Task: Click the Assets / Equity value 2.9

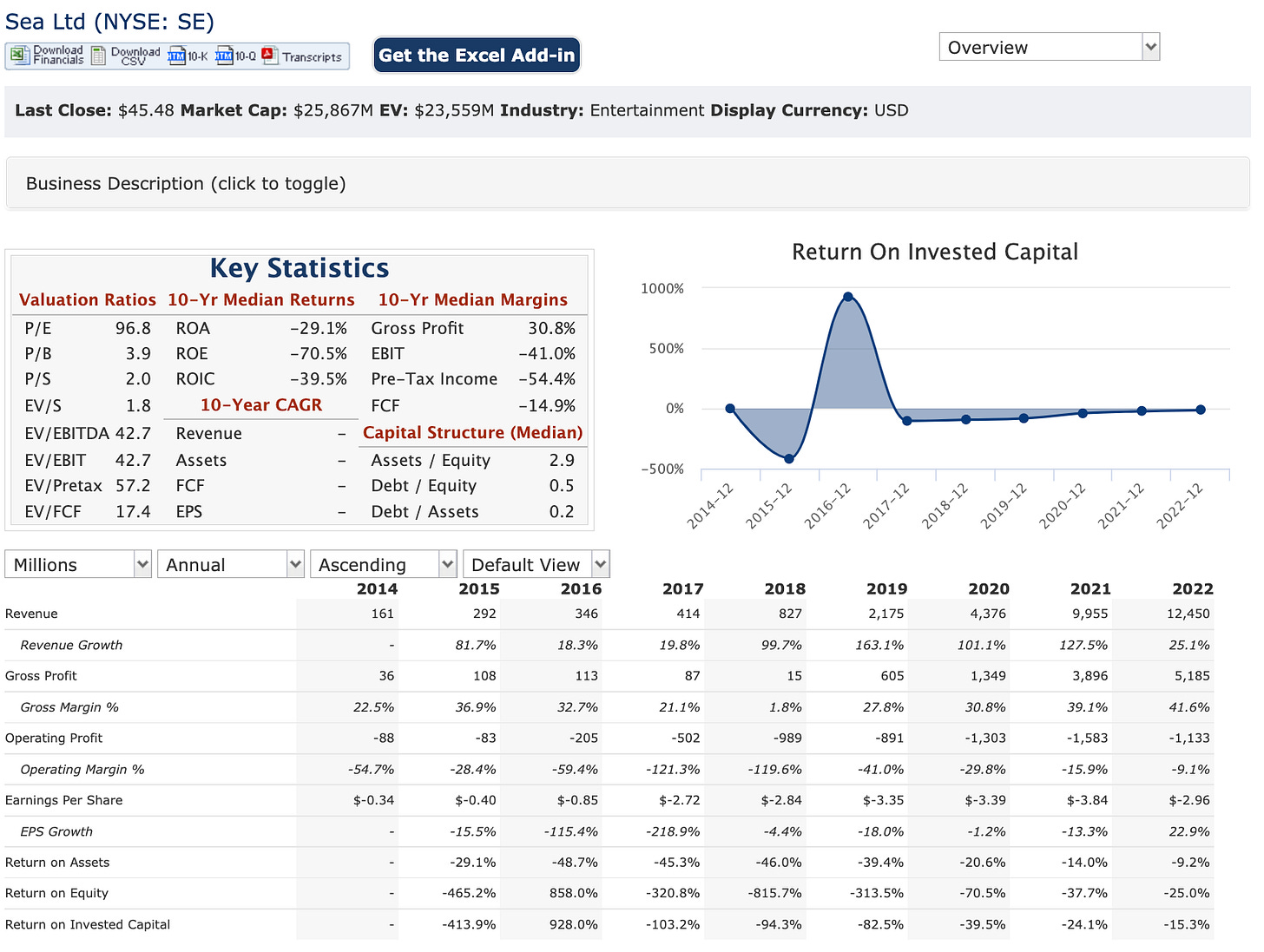Action: tap(562, 461)
